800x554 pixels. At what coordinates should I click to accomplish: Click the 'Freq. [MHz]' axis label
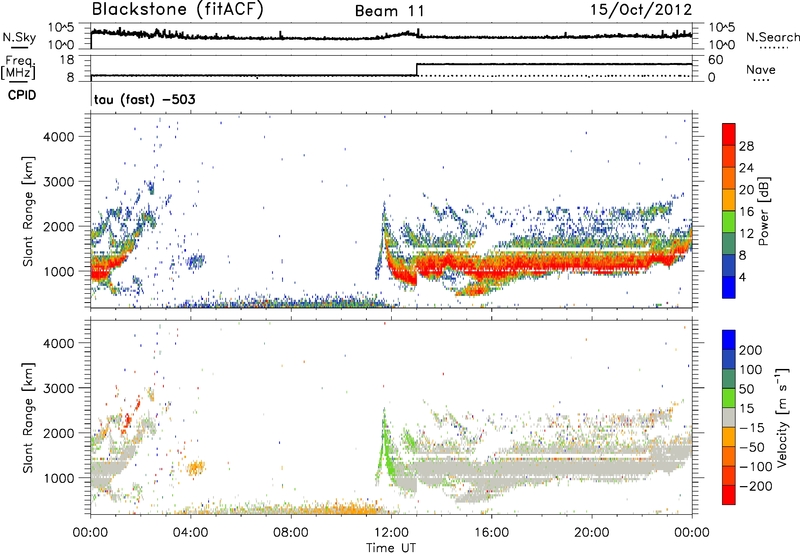coord(18,68)
